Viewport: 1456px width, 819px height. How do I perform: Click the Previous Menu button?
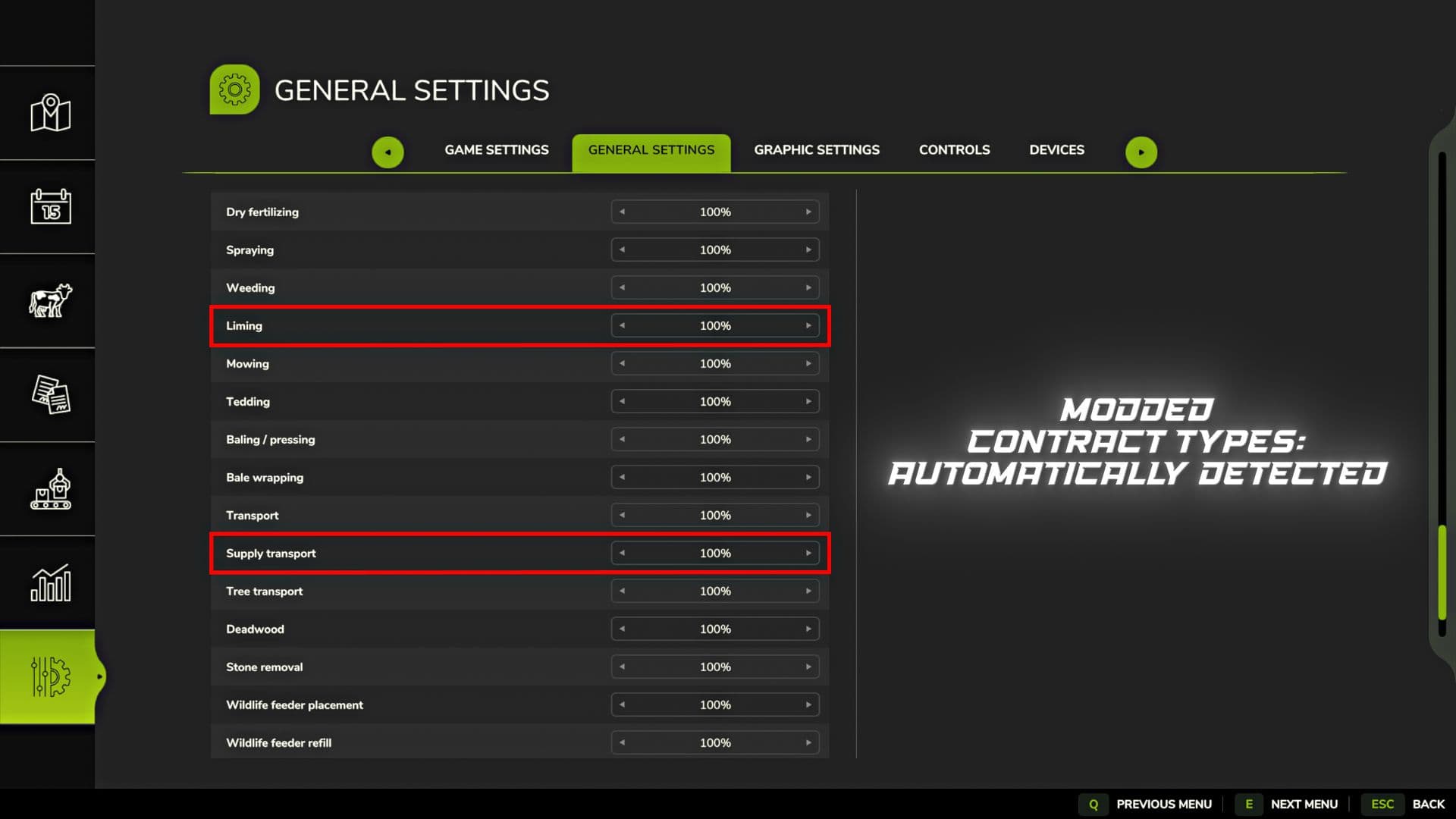[x=1164, y=804]
